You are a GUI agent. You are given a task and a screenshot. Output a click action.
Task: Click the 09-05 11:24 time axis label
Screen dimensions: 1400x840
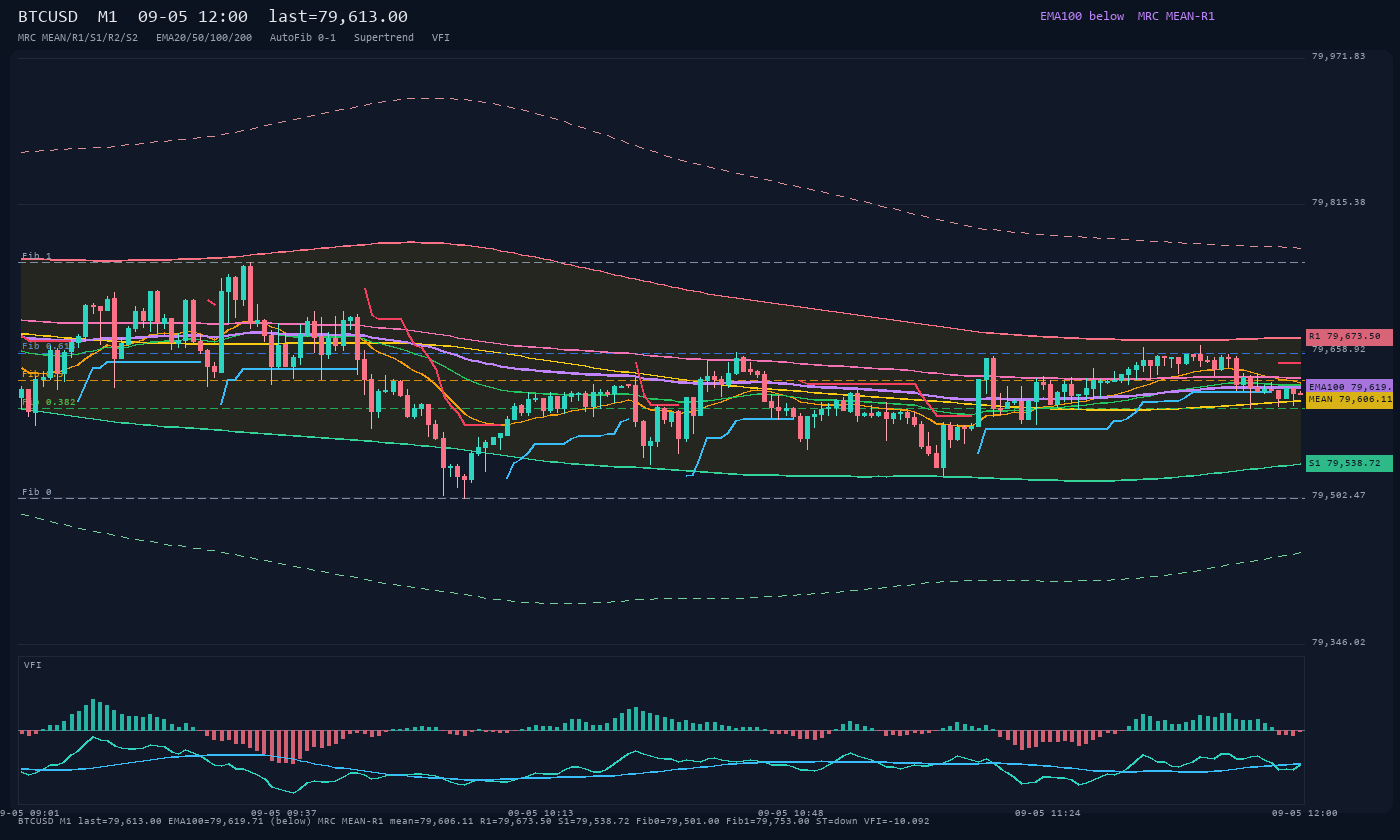click(1048, 813)
